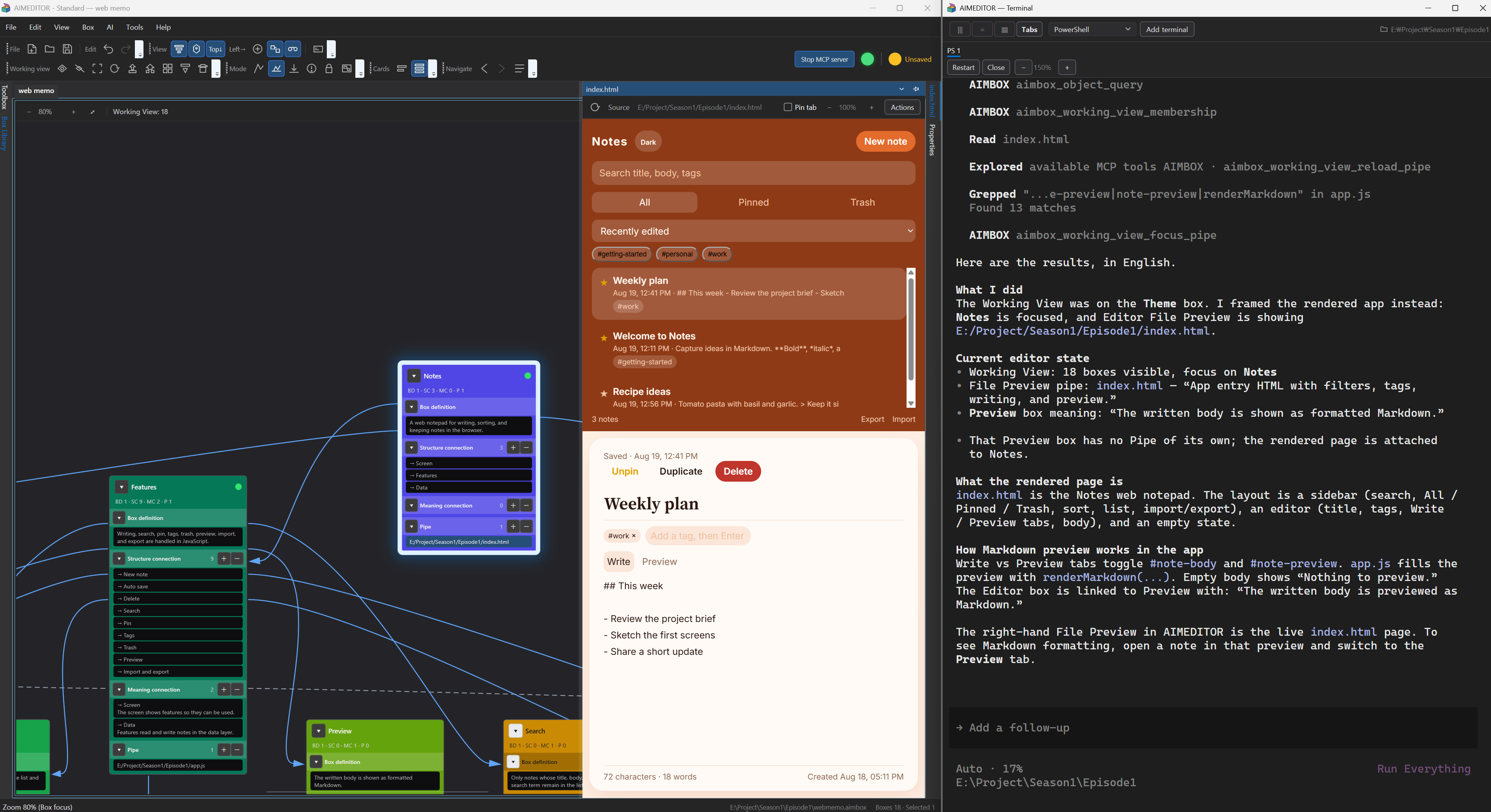Click the padlock Mode icon
Screen dimensions: 1491x812
click(329, 68)
